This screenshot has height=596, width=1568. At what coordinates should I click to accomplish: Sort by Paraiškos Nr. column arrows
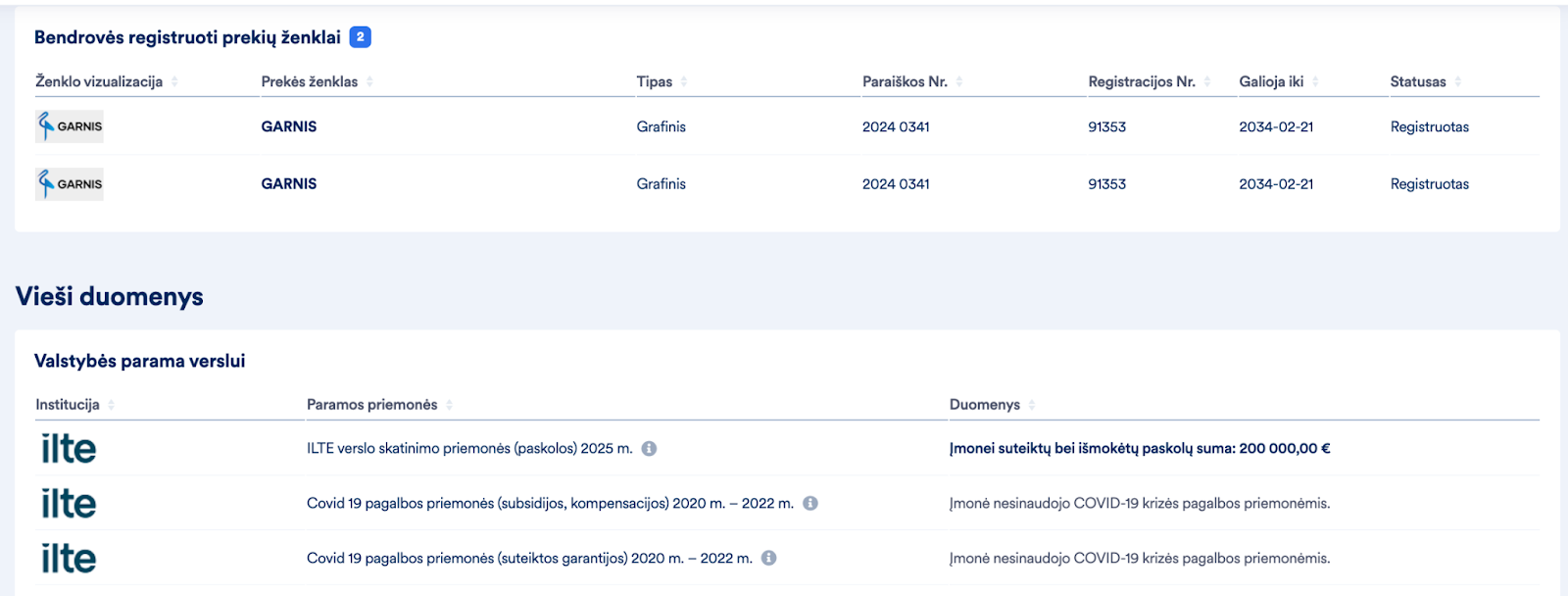pos(959,81)
